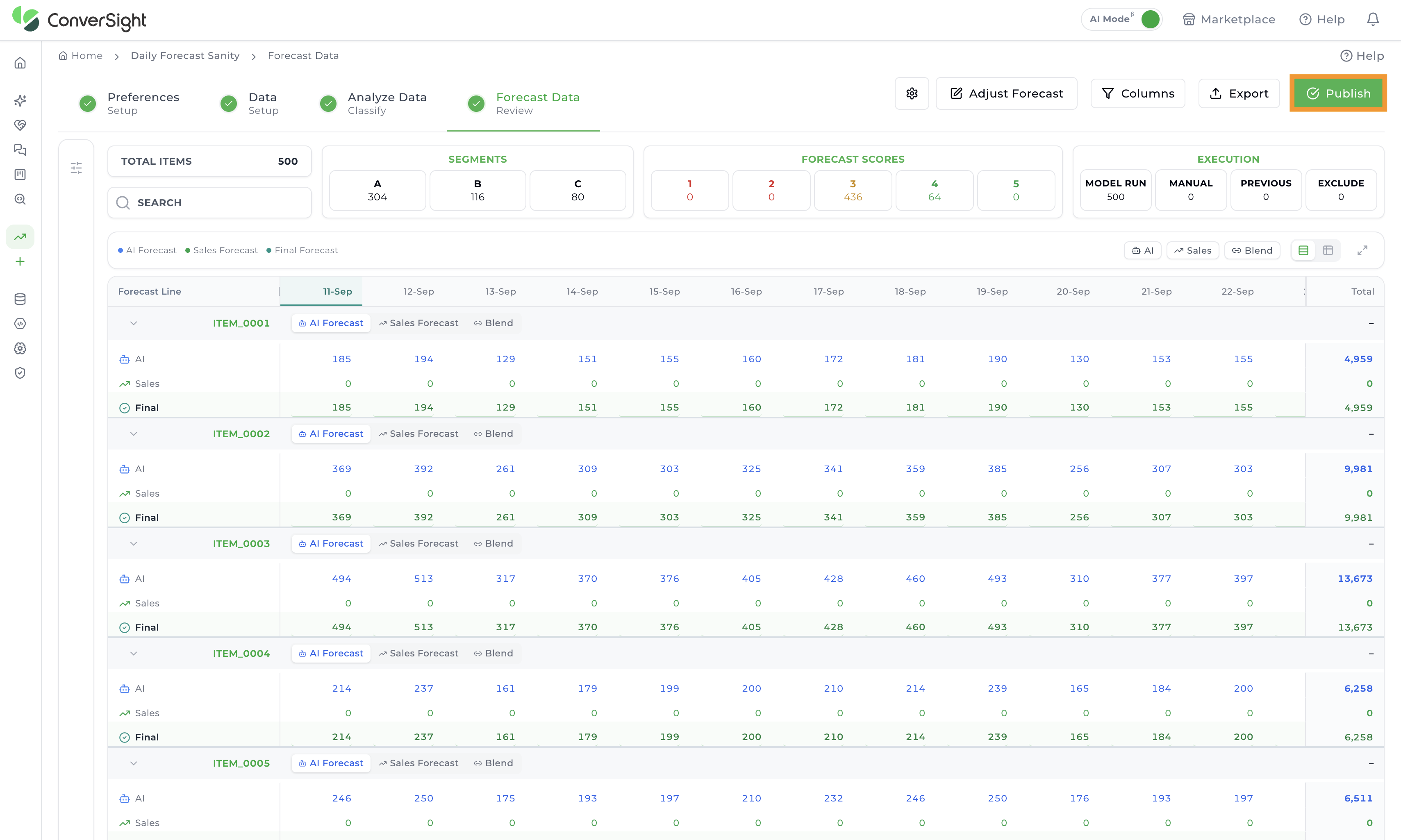Click the plus icon in sidebar
The width and height of the screenshot is (1401, 840).
[x=20, y=261]
